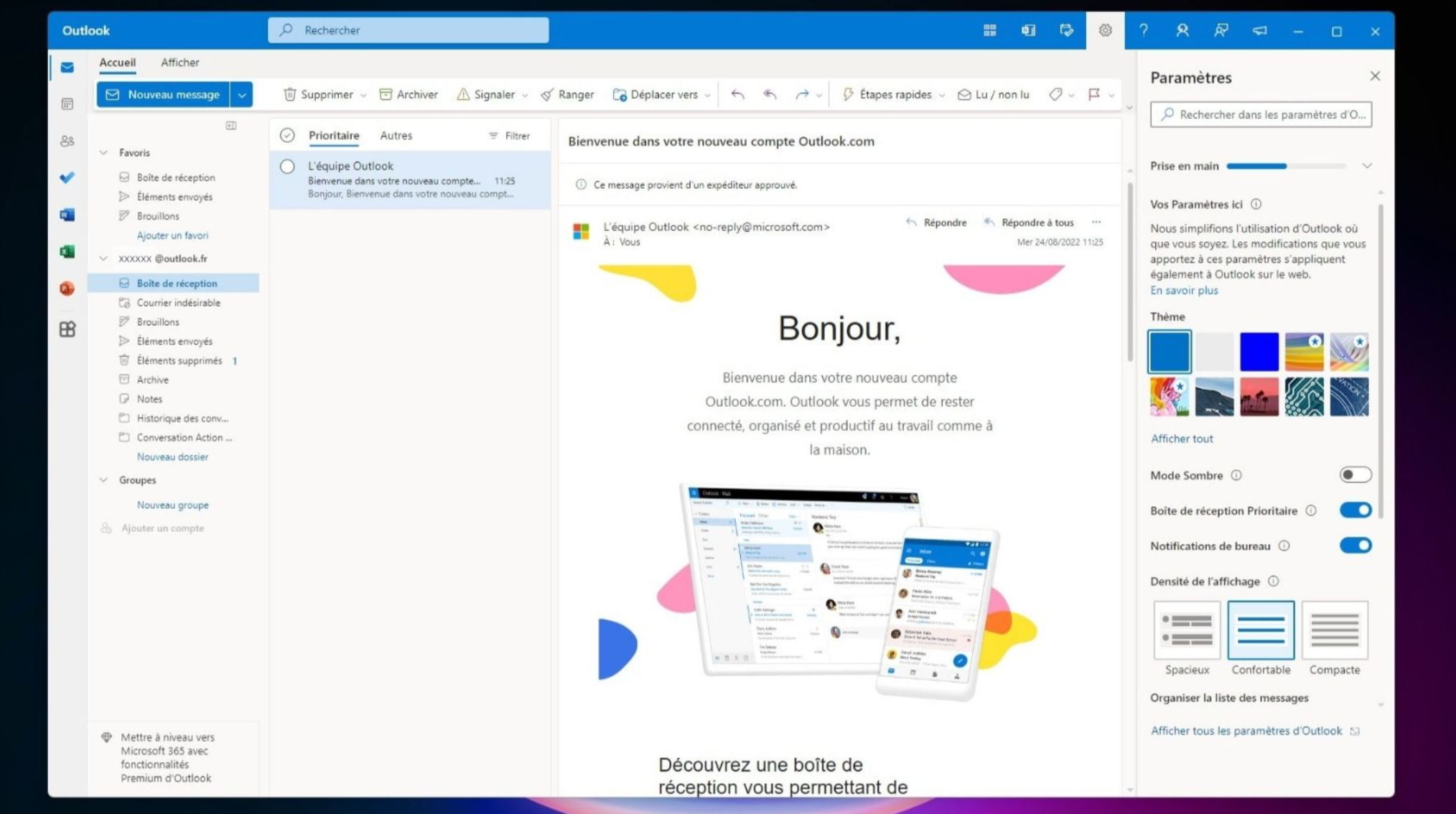This screenshot has height=814, width=1456.
Task: Collapse the Favoris section
Action: (x=103, y=152)
